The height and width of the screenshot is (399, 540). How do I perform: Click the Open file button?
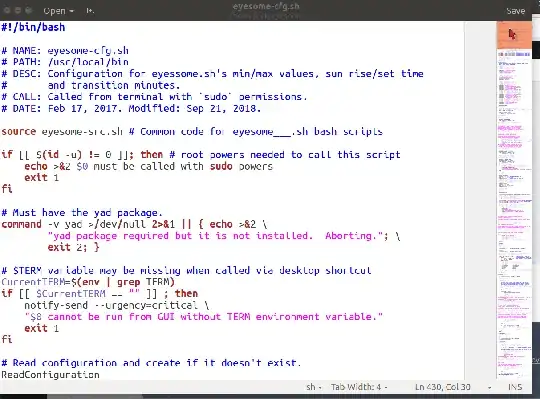coord(54,11)
